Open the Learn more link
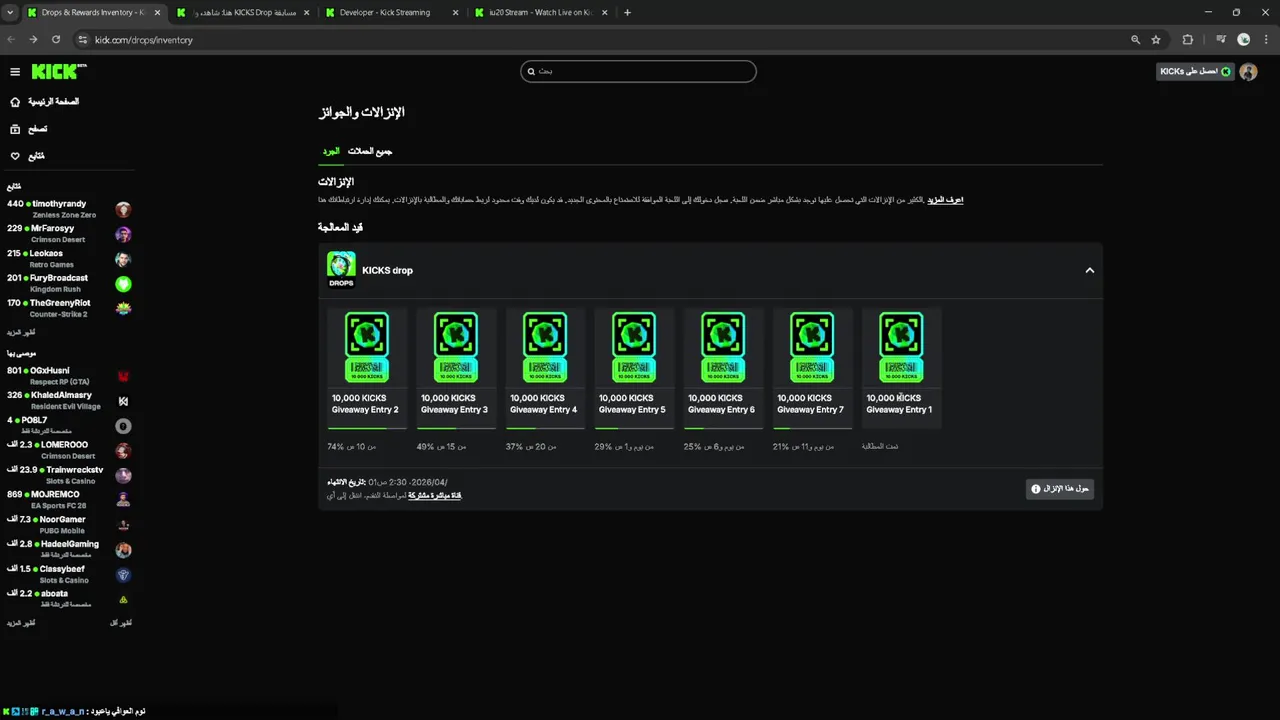This screenshot has height=720, width=1280. (x=945, y=200)
